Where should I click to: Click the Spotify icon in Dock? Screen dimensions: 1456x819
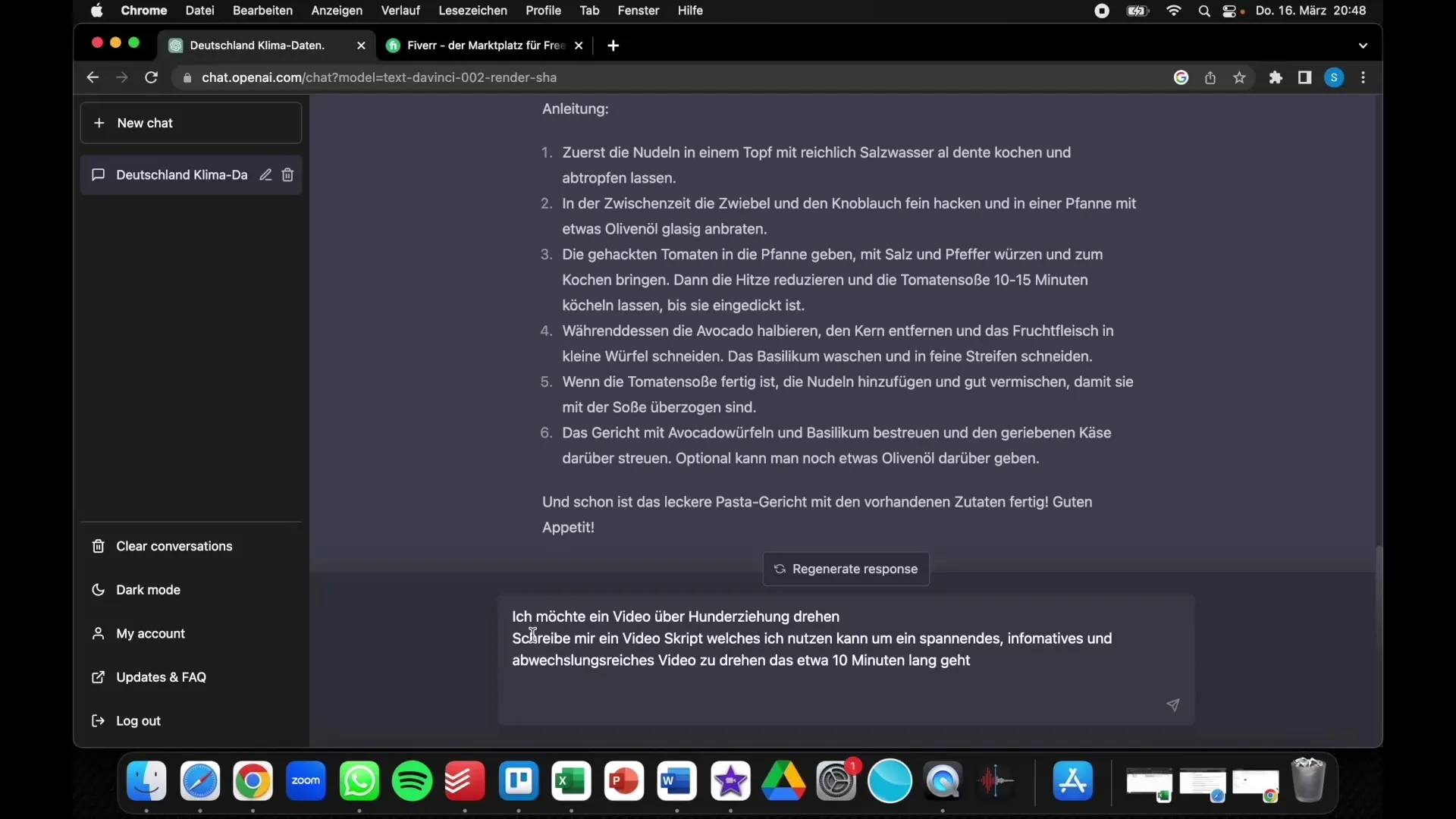coord(412,780)
